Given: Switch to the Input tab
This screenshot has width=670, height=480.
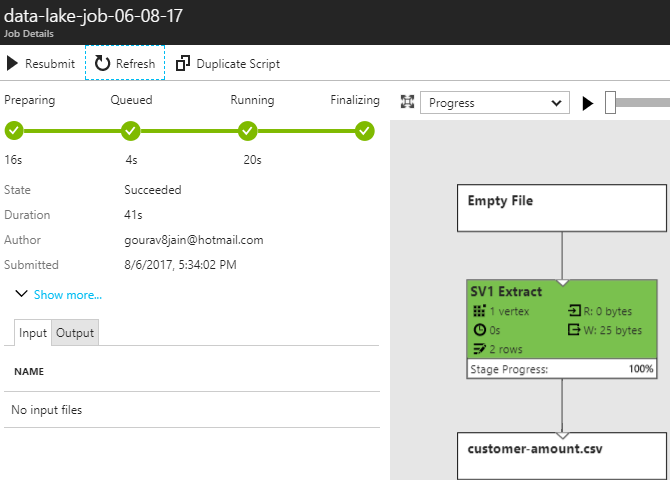Looking at the screenshot, I should pyautogui.click(x=33, y=333).
